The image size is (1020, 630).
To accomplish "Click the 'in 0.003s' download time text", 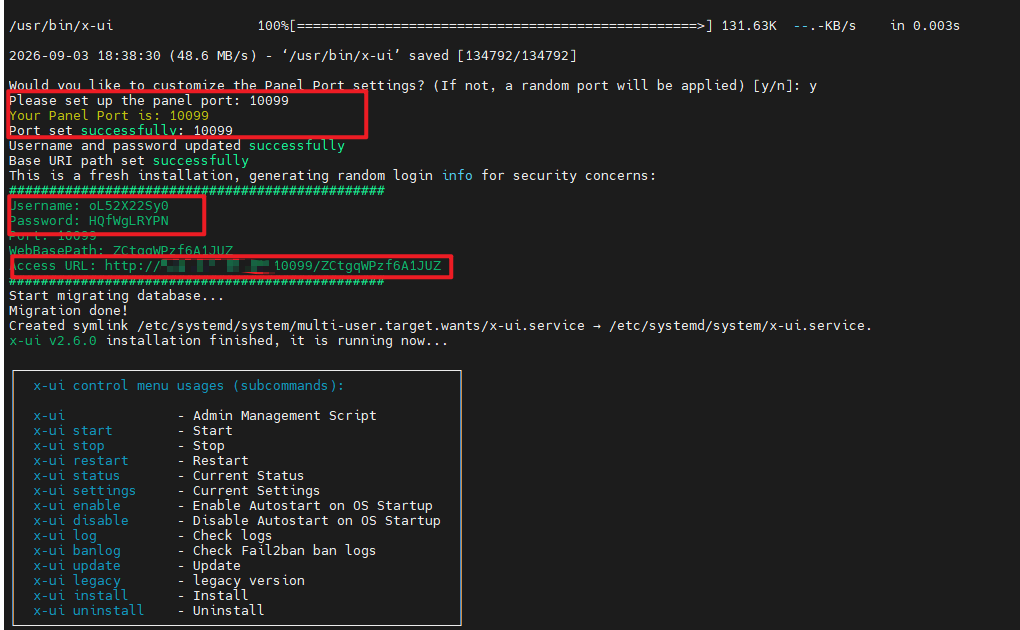I will [925, 26].
